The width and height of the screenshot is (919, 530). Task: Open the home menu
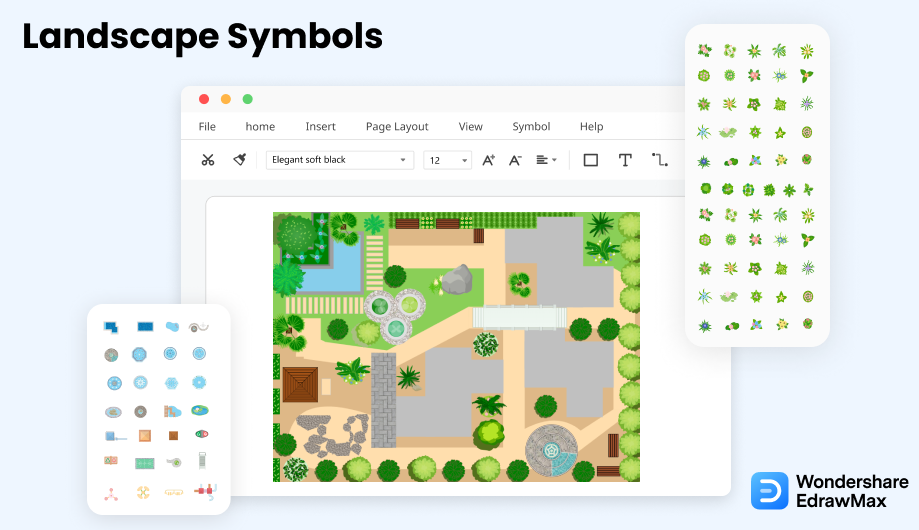click(260, 127)
